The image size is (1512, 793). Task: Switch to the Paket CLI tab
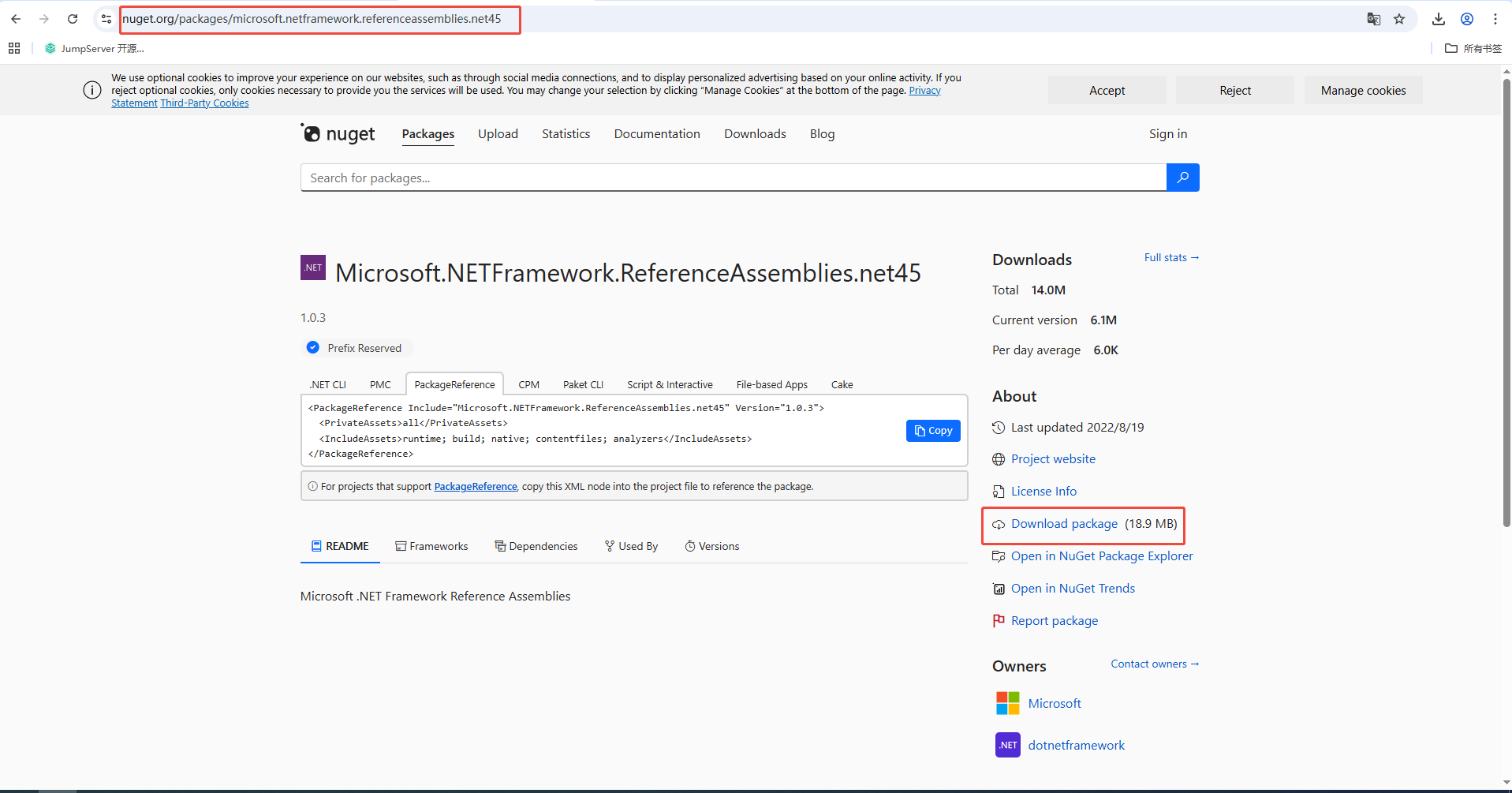pos(583,384)
